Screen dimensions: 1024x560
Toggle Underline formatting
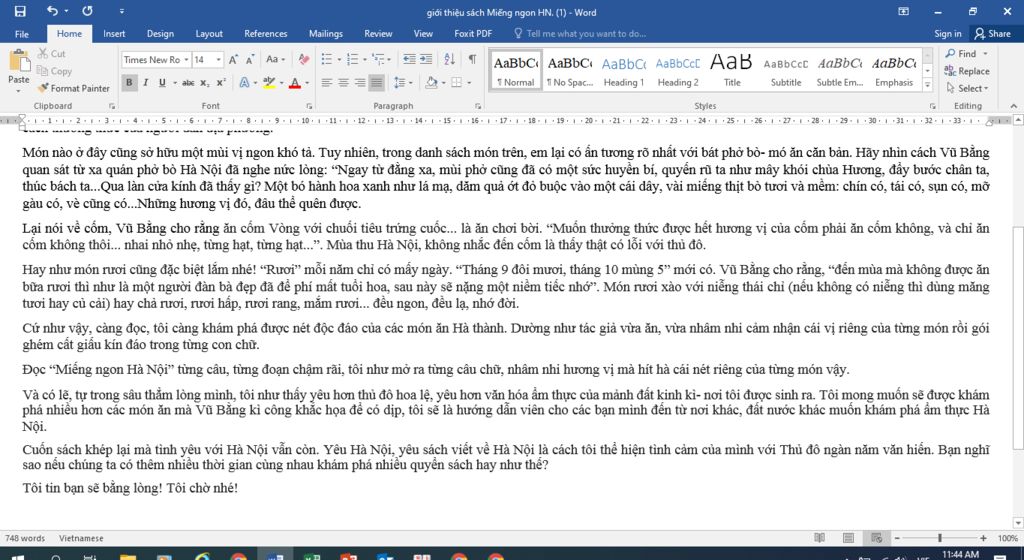162,83
